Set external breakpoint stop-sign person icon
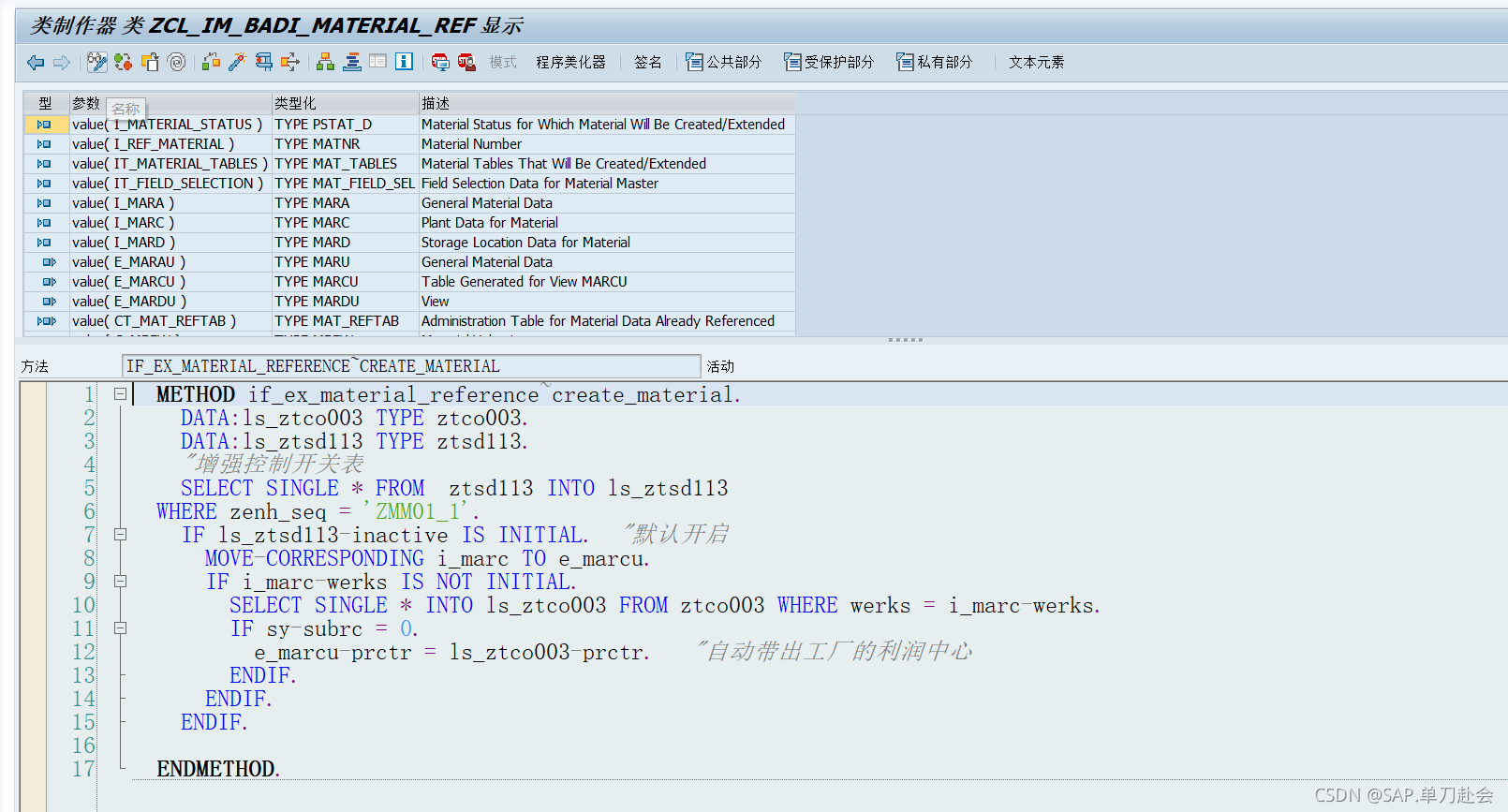Screen dimensions: 1508x812 [466, 63]
